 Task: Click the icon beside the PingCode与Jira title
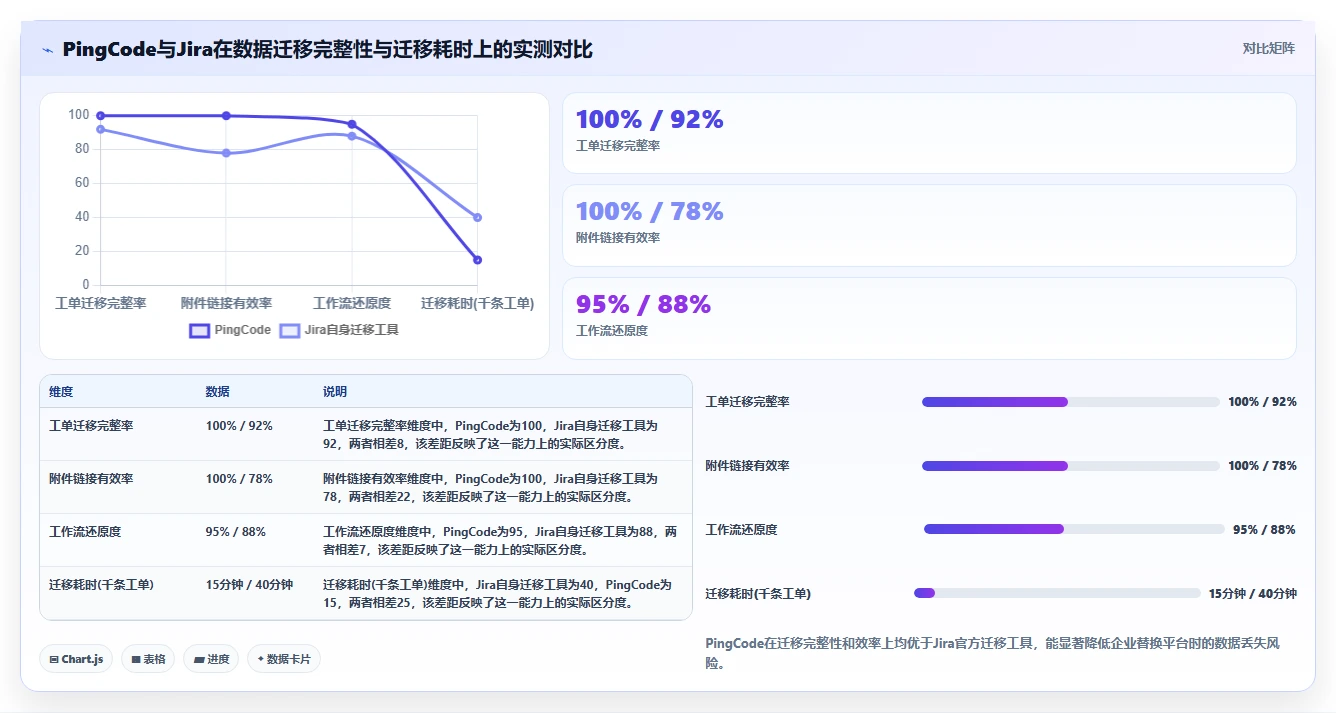[47, 50]
